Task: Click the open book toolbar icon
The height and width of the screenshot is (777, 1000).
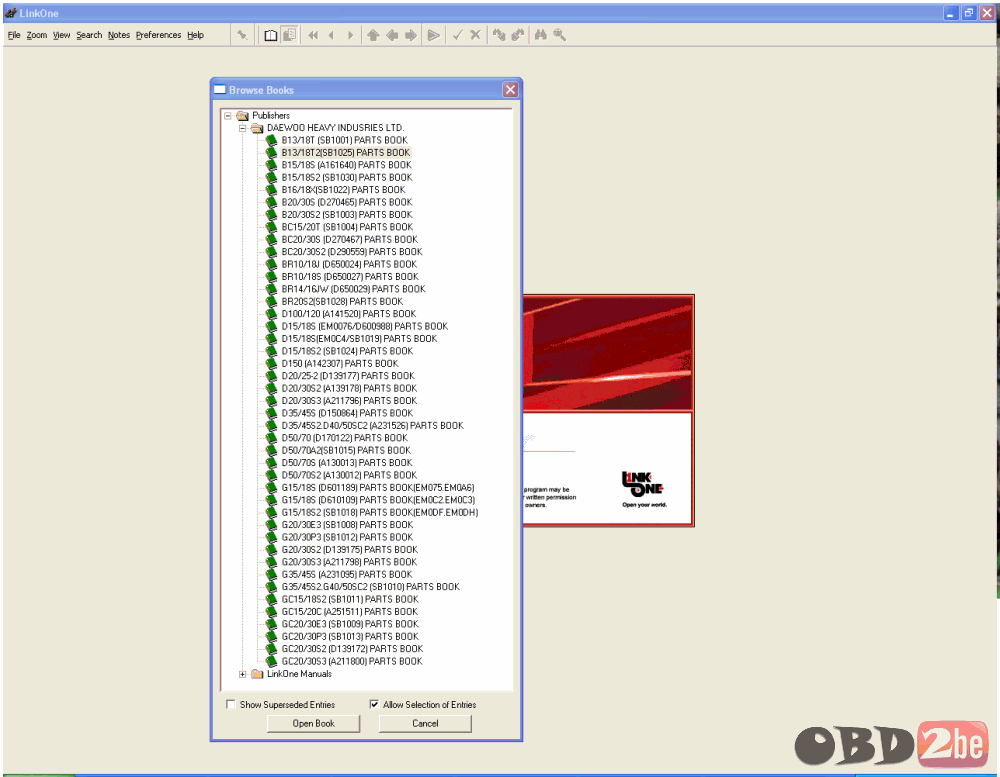Action: point(270,35)
